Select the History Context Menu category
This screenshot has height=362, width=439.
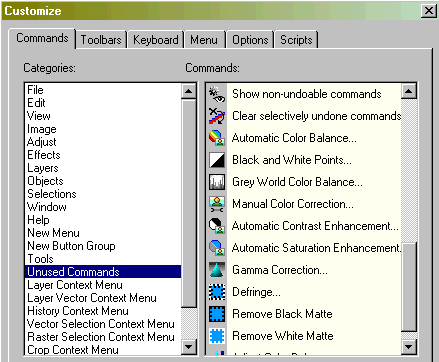[103, 311]
